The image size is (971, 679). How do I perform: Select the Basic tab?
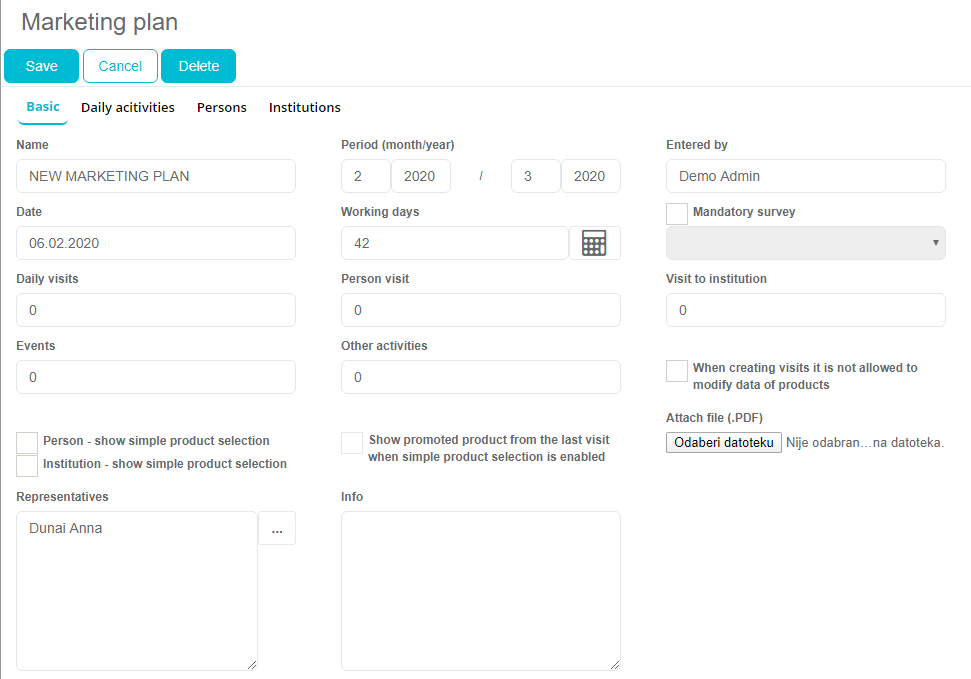(43, 107)
